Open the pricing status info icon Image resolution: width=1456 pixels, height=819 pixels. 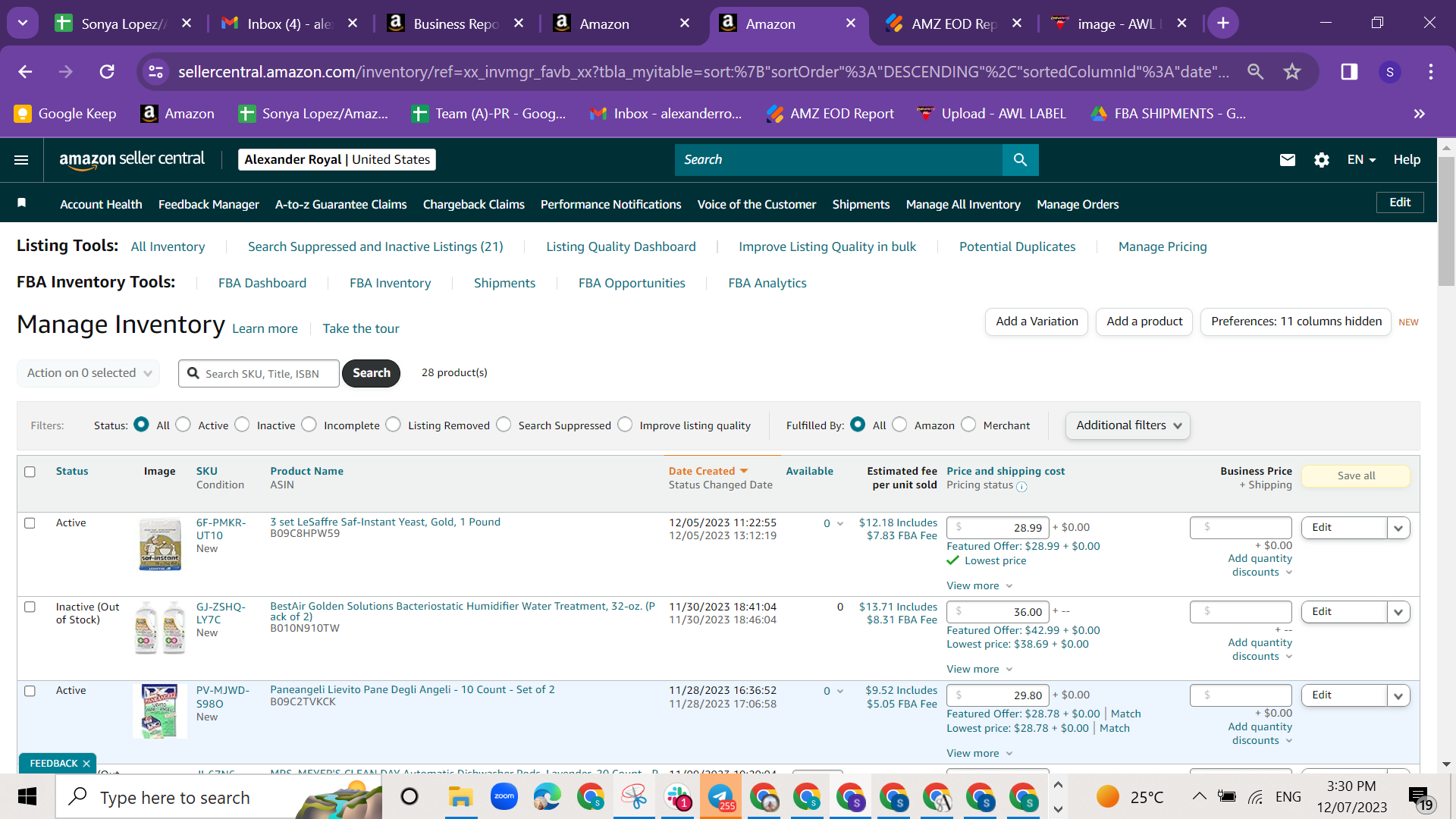(1021, 487)
